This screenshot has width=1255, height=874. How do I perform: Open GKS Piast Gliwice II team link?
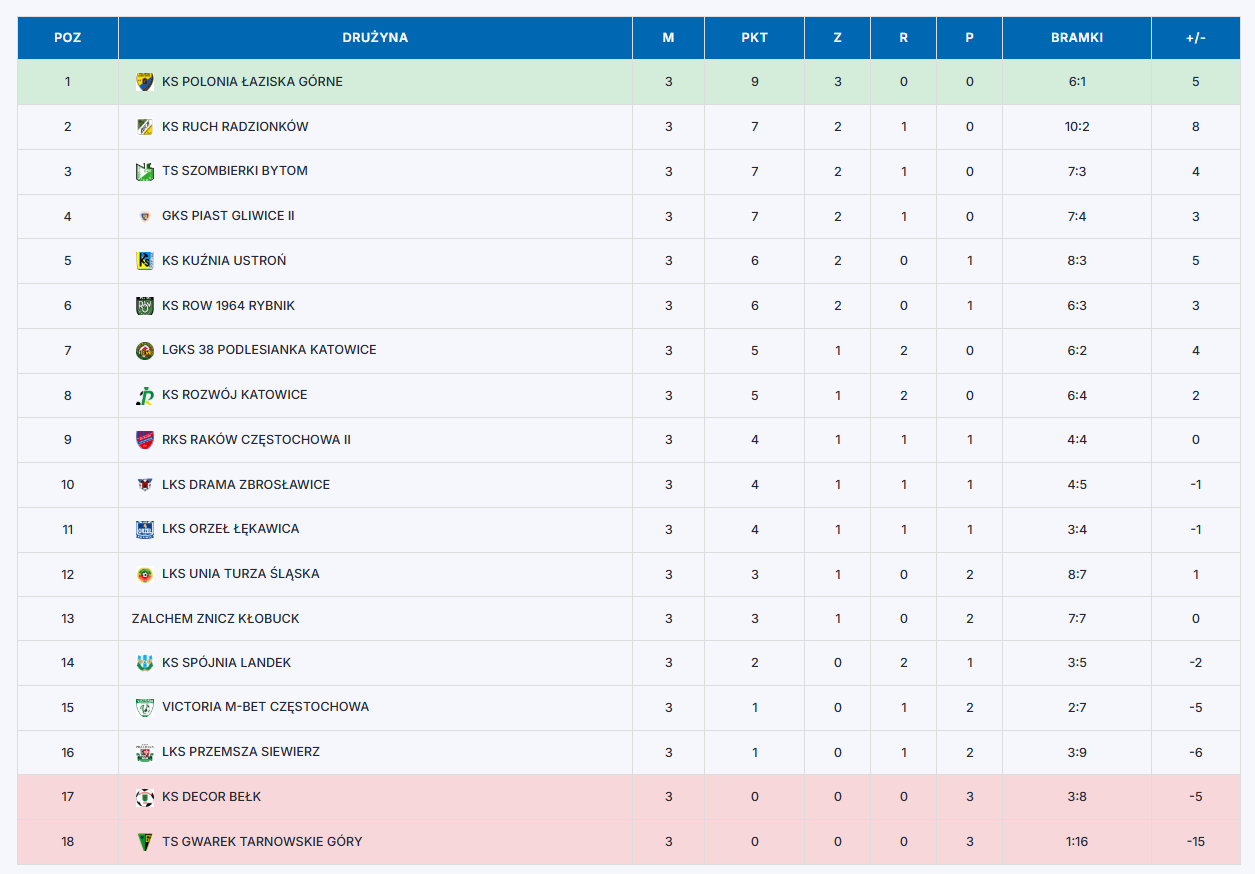(228, 216)
